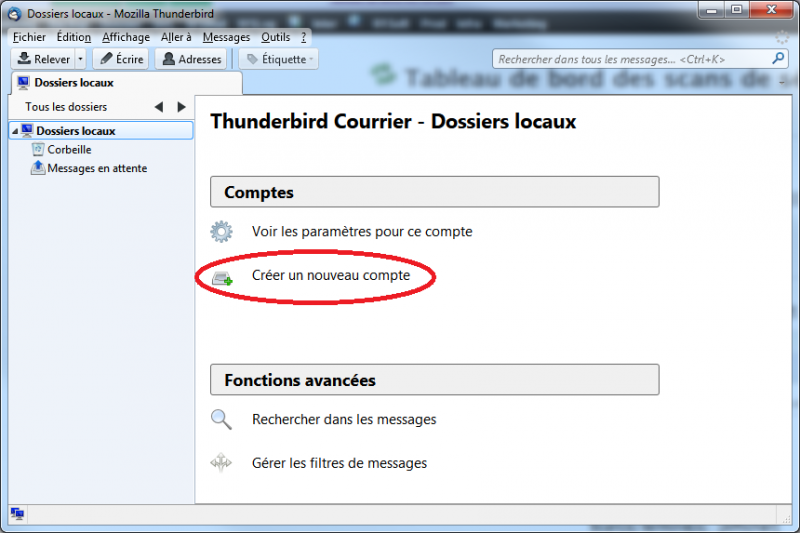This screenshot has width=800, height=533.
Task: Click the search messages magnifier icon
Action: pos(221,419)
